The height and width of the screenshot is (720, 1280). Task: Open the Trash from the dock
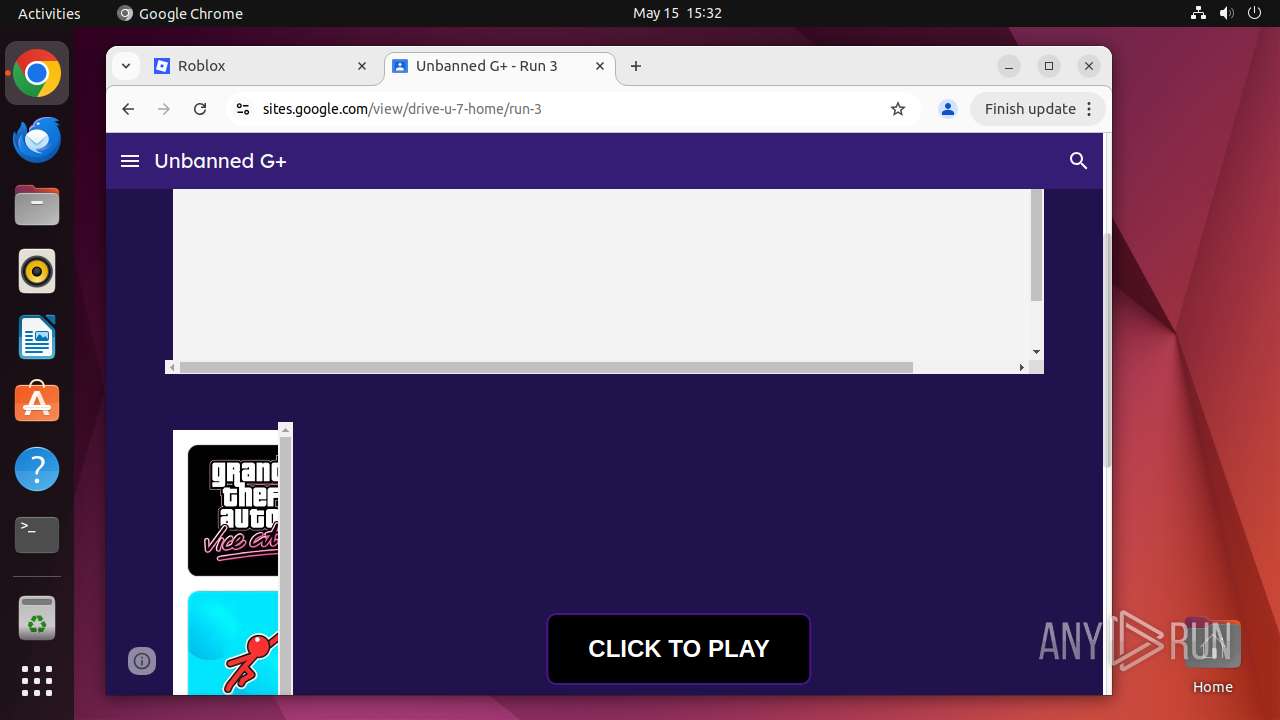coord(37,618)
